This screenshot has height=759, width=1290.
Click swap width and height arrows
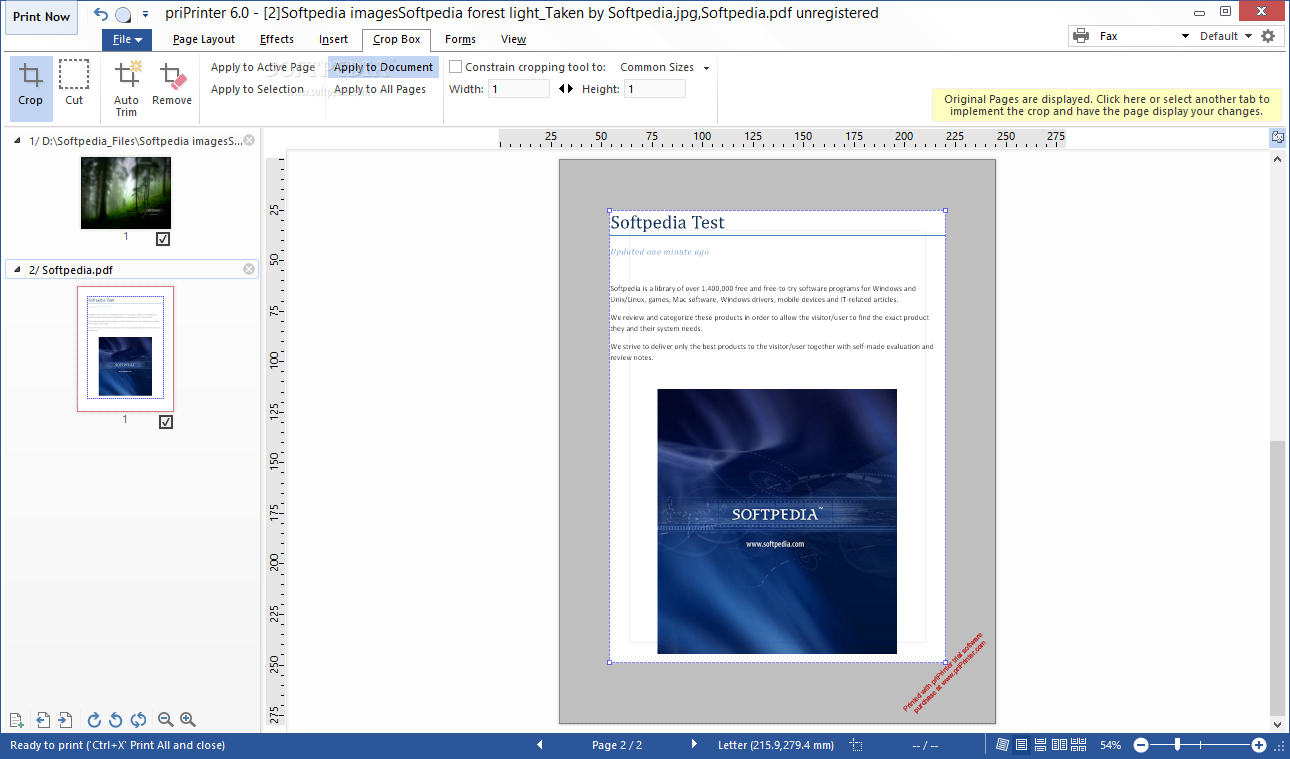pyautogui.click(x=566, y=89)
